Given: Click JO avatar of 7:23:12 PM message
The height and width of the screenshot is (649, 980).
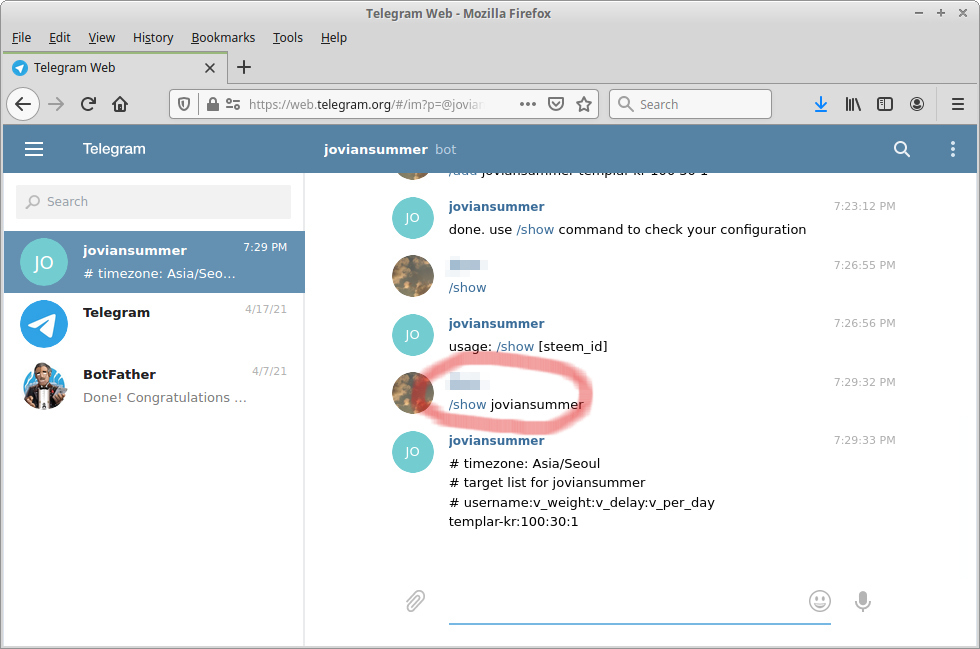Looking at the screenshot, I should 412,218.
